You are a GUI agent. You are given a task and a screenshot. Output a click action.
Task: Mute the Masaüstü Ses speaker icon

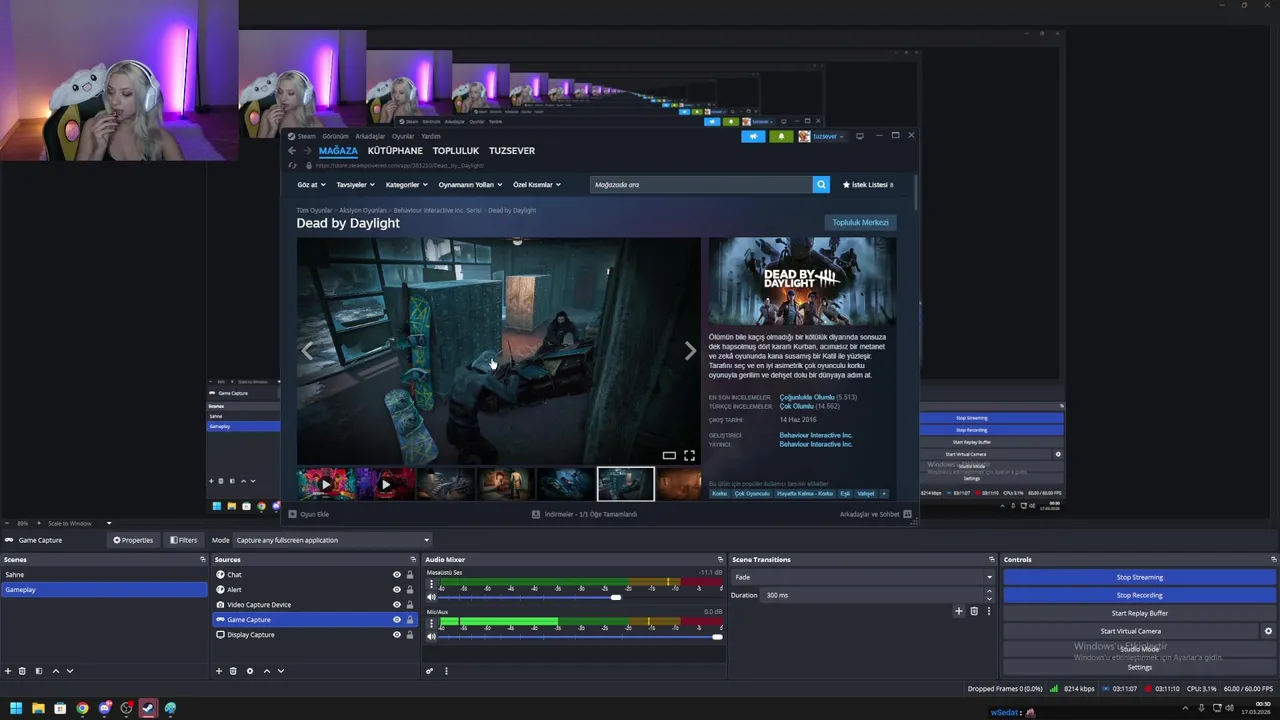[432, 597]
